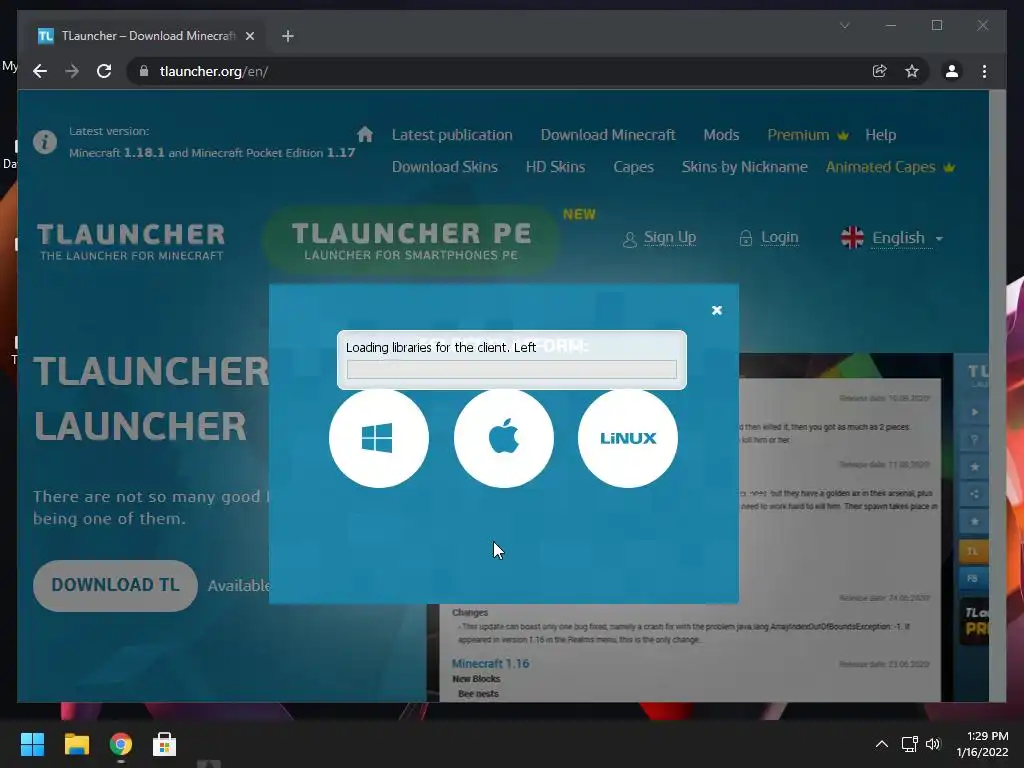1024x768 pixels.
Task: Open the Windows Start menu
Action: (x=32, y=744)
